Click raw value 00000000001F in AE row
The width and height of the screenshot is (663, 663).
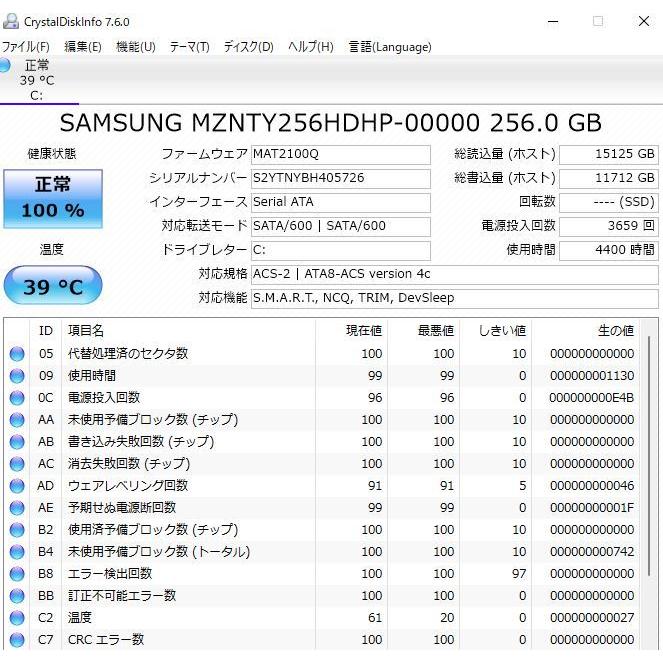592,507
